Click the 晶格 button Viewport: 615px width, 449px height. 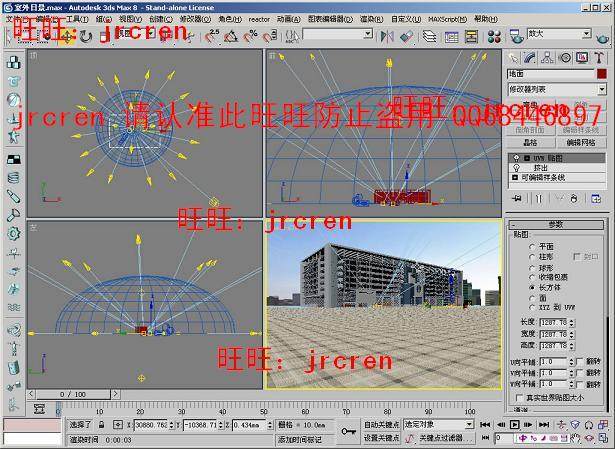530,143
